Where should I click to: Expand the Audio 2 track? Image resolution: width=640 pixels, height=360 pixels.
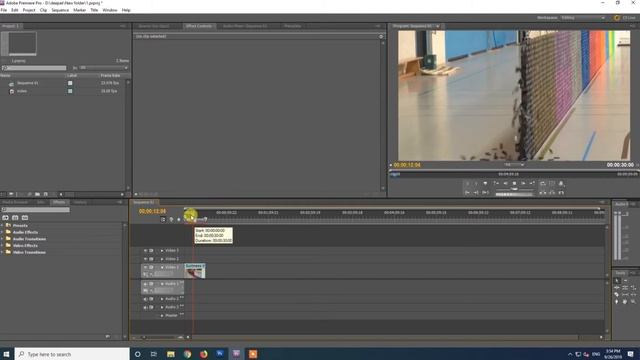click(x=162, y=299)
